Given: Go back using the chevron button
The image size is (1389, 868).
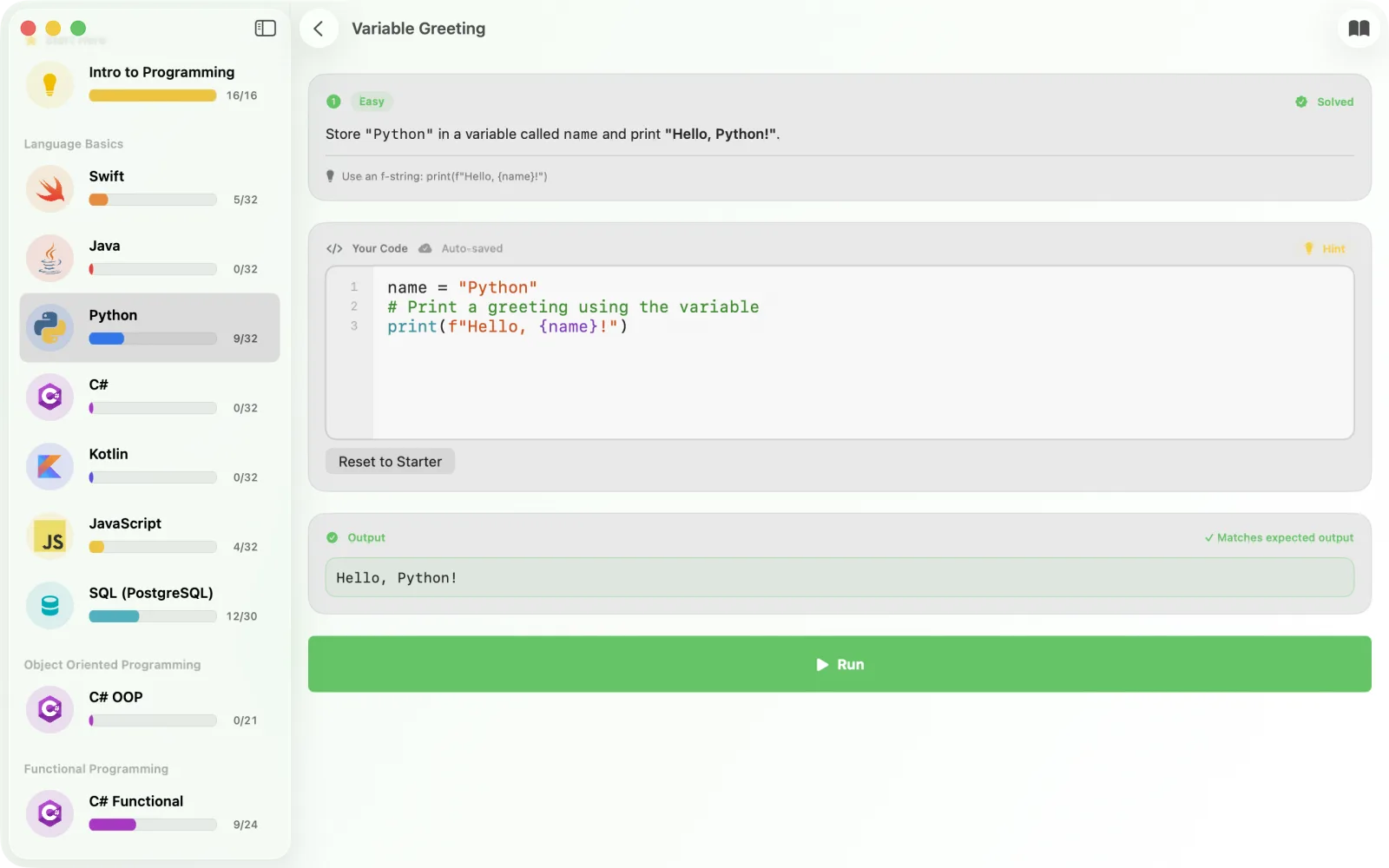Looking at the screenshot, I should click(x=319, y=29).
